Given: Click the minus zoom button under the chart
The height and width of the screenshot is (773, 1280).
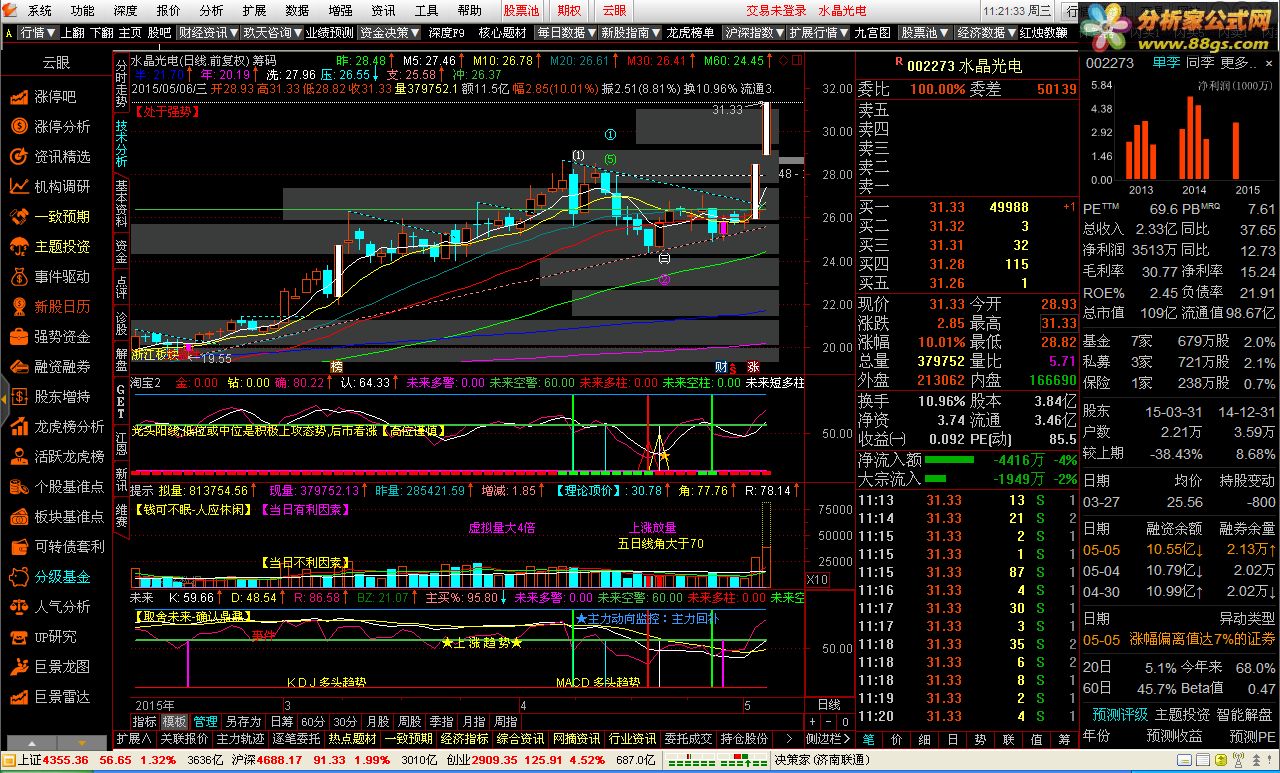Looking at the screenshot, I should point(829,721).
